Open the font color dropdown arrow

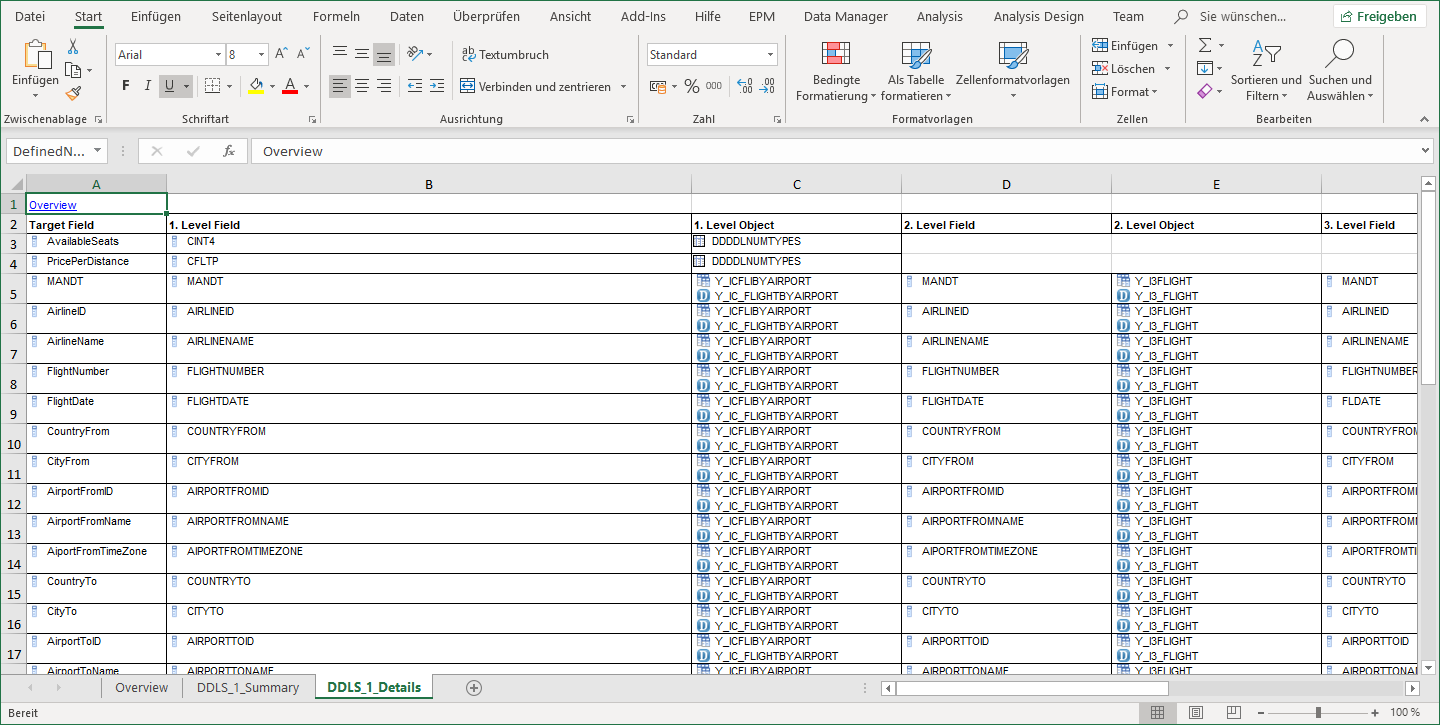tap(307, 86)
